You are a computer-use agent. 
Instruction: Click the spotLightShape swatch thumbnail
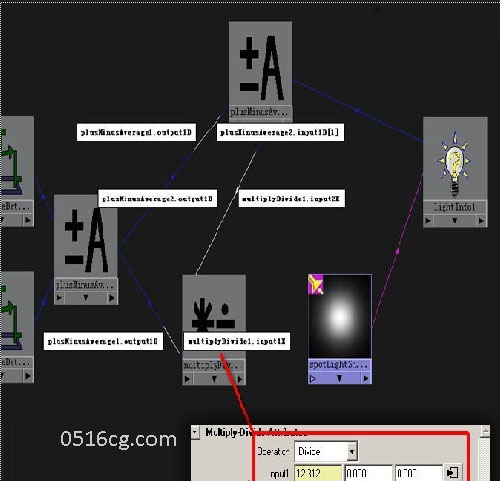tap(340, 316)
